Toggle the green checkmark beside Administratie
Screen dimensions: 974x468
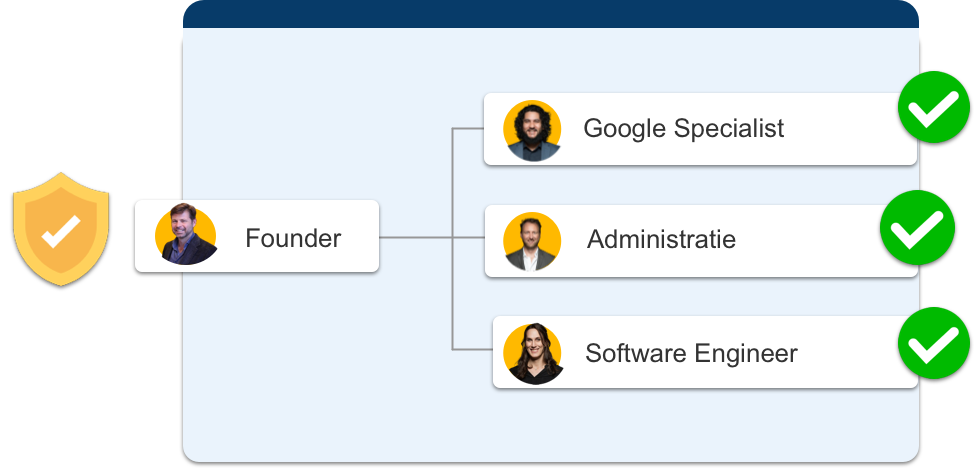point(916,227)
